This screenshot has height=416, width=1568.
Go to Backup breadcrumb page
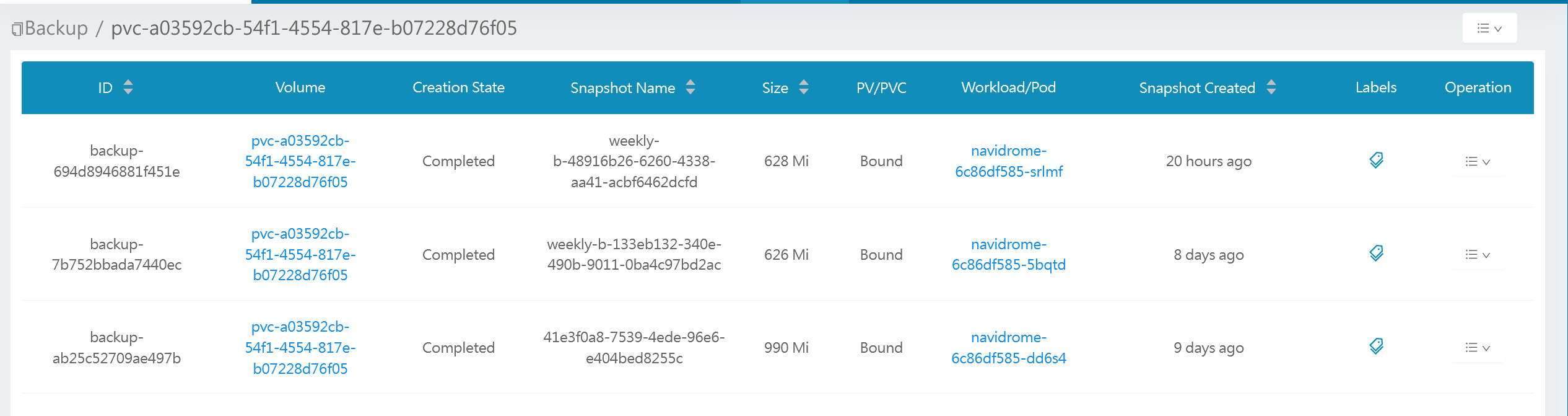pyautogui.click(x=56, y=29)
